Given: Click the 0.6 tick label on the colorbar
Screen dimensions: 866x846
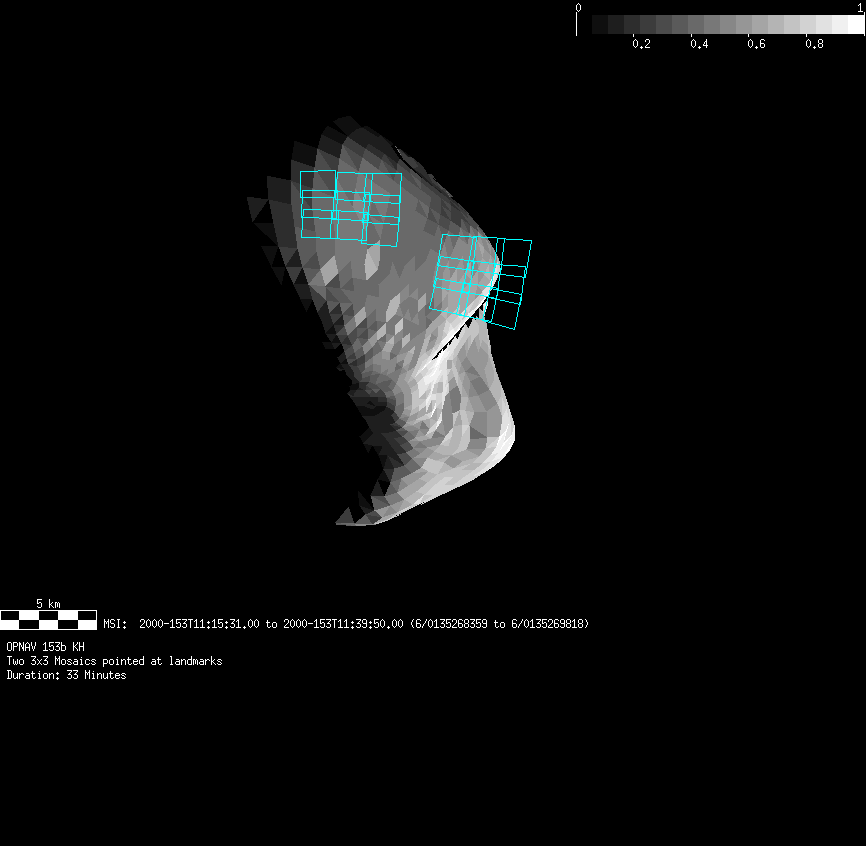Looking at the screenshot, I should (756, 44).
